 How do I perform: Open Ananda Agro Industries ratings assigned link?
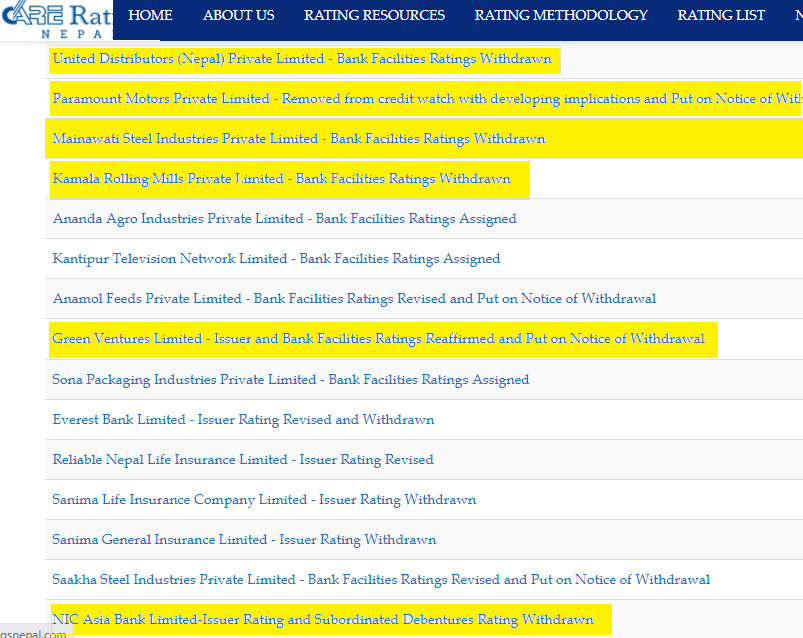point(285,219)
